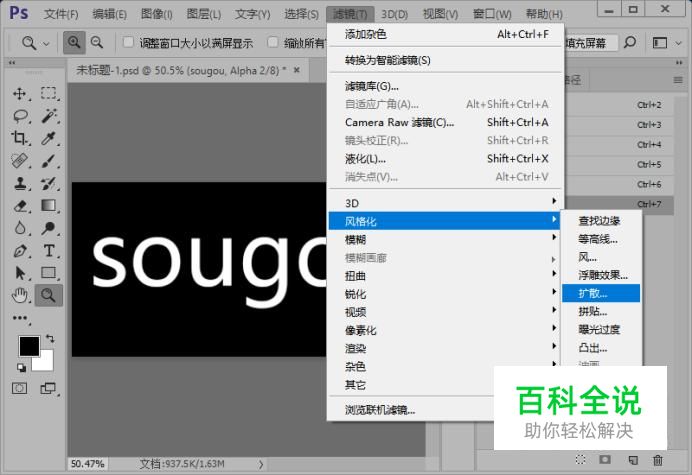Select the Magic Wand tool
Image resolution: width=692 pixels, height=475 pixels.
(x=49, y=116)
